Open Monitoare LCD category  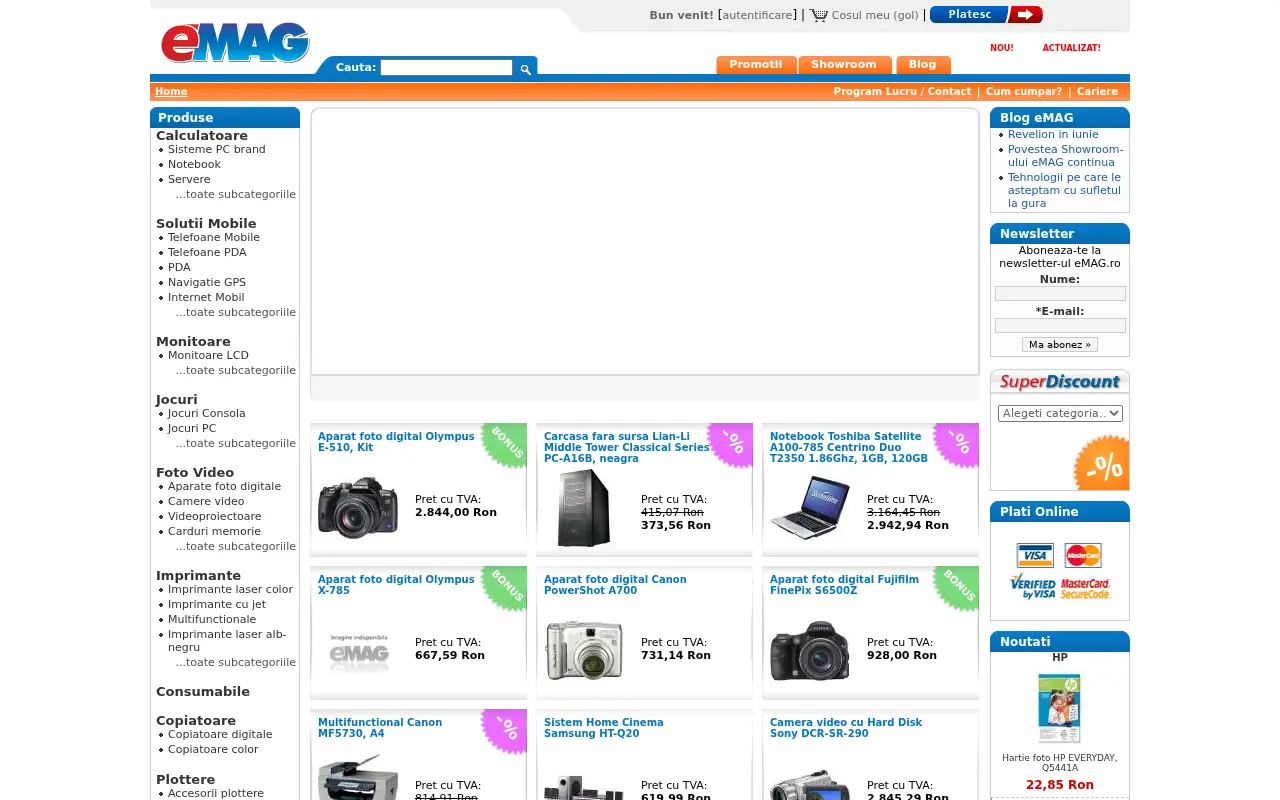(208, 355)
